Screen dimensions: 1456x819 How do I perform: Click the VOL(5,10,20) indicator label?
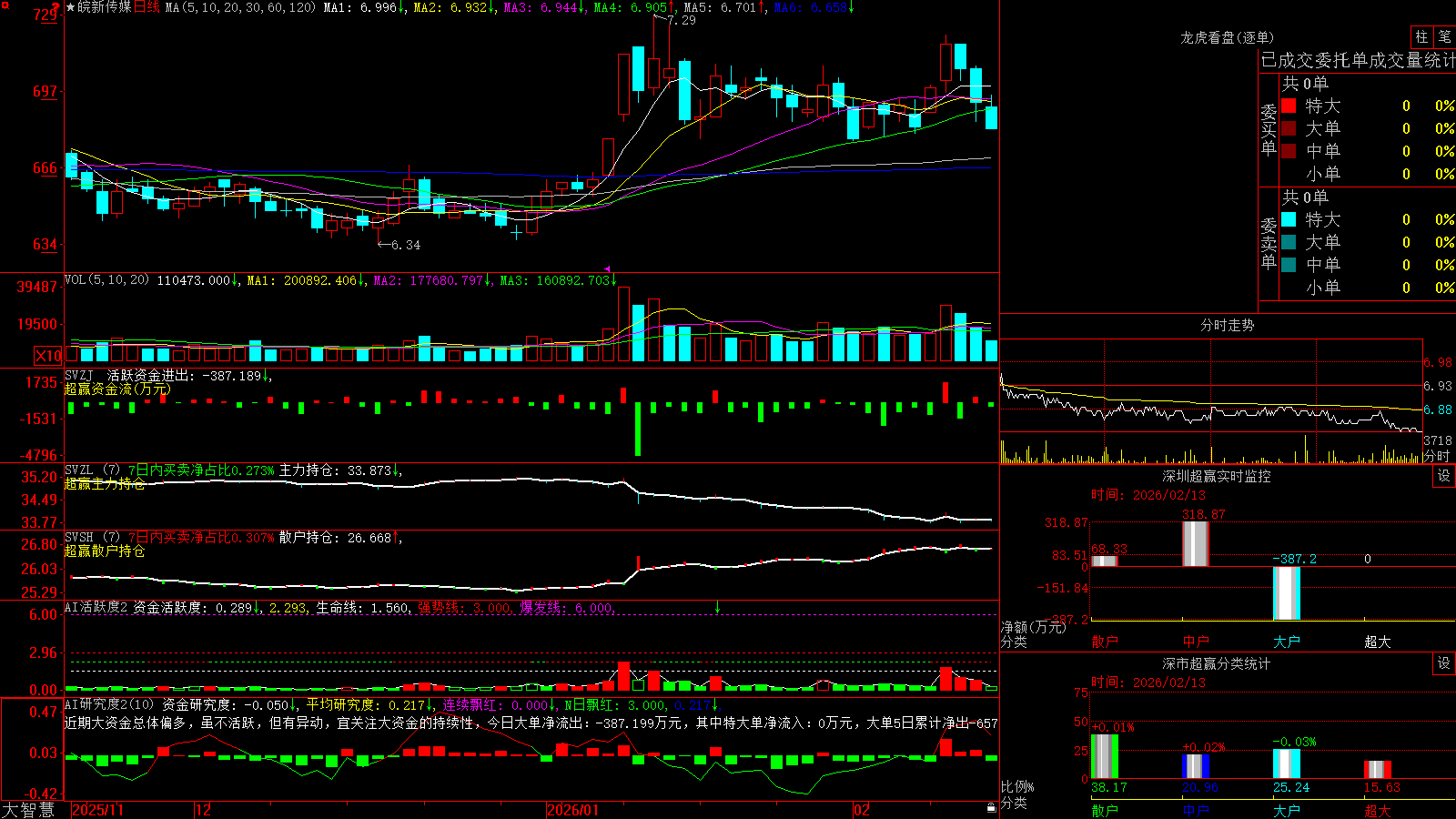pyautogui.click(x=106, y=280)
